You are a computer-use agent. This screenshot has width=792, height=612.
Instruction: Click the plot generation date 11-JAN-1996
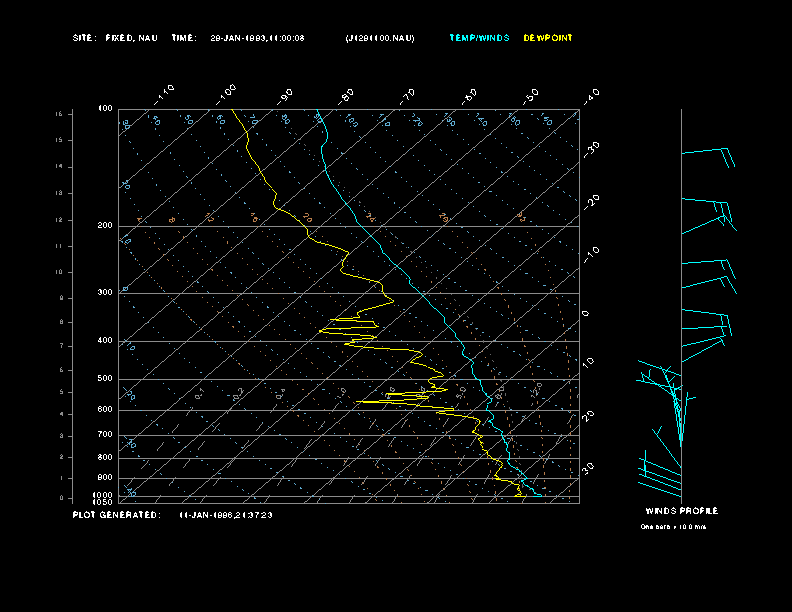226,515
